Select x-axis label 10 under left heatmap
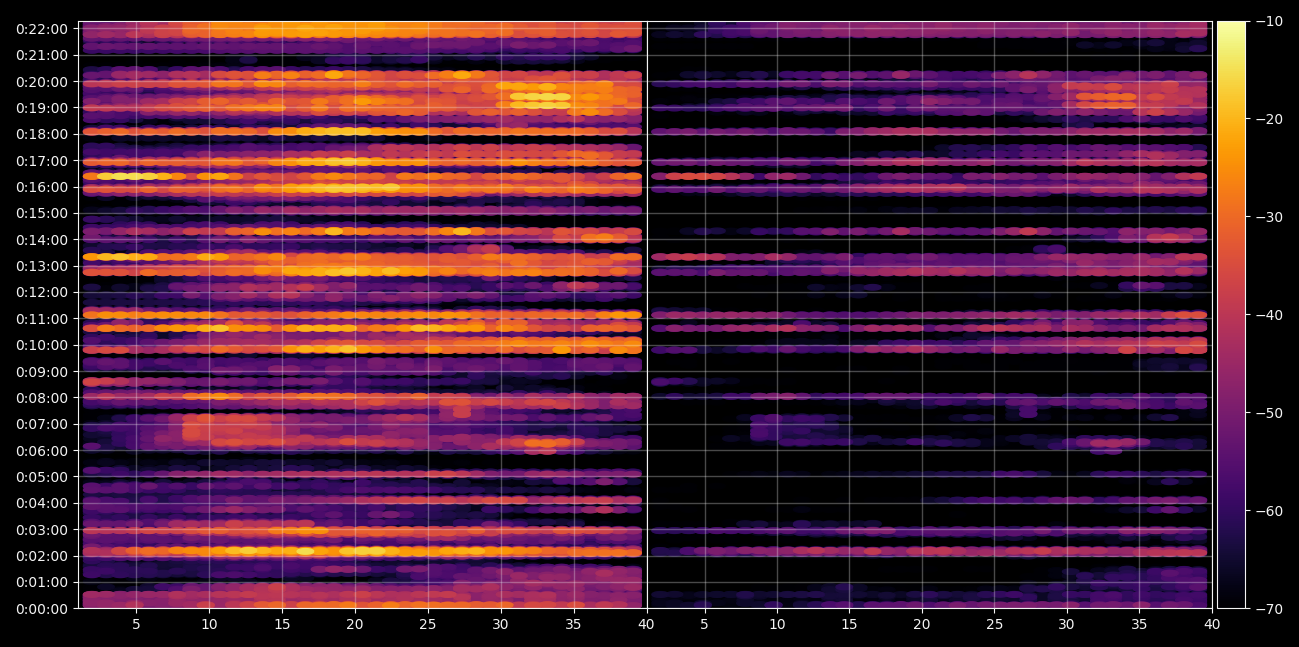The width and height of the screenshot is (1299, 647). 209,624
